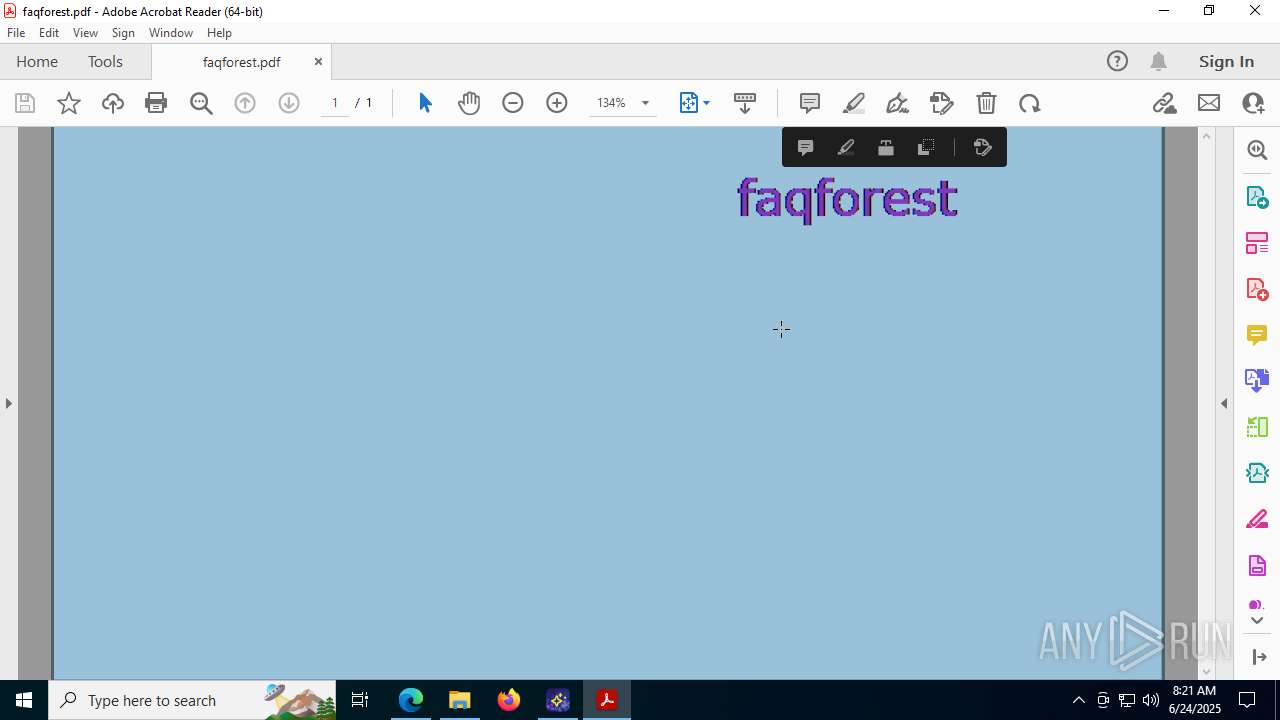Open the File menu
The width and height of the screenshot is (1280, 720).
[x=16, y=33]
